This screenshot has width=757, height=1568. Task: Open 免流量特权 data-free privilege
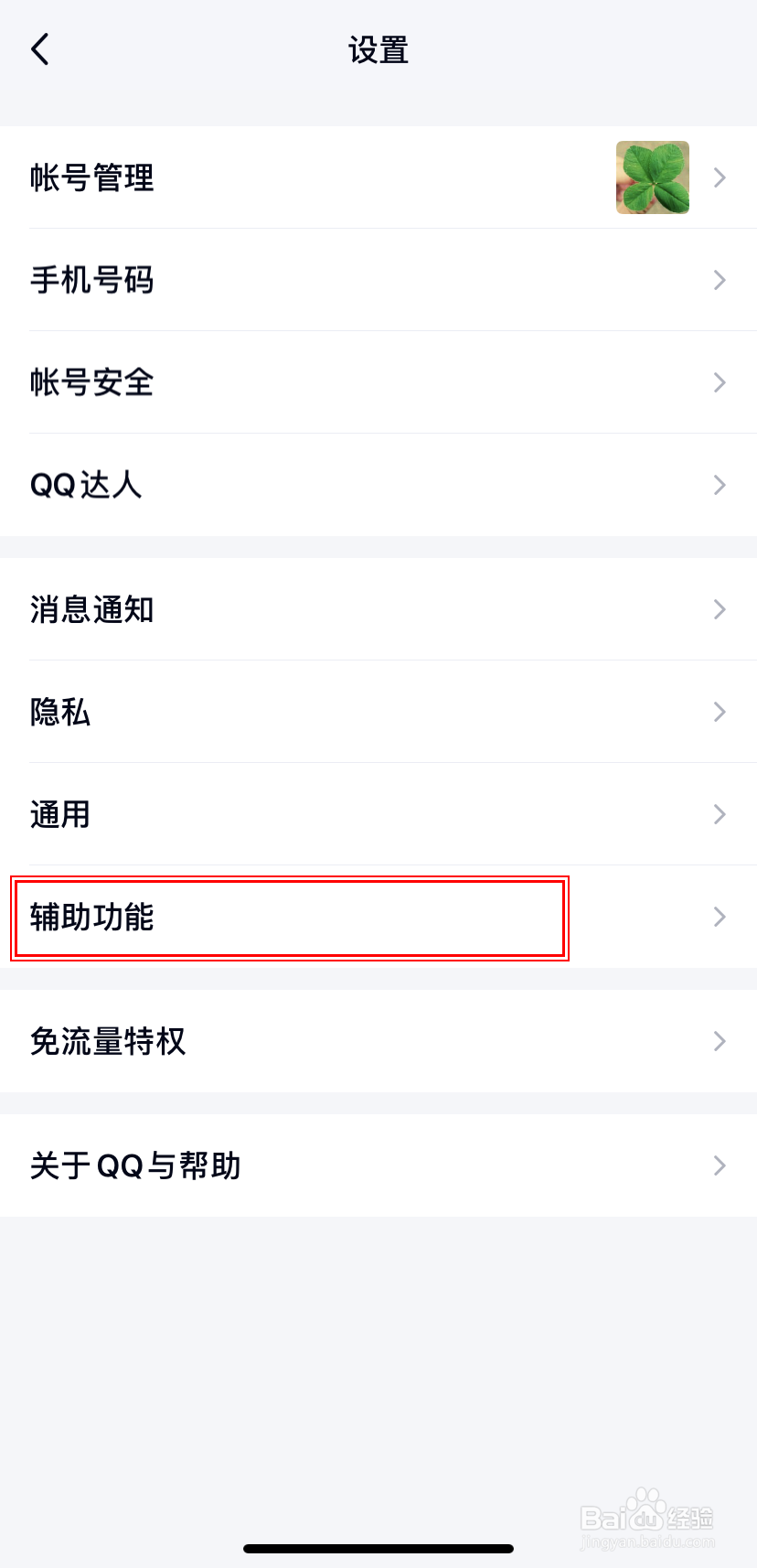coord(108,1041)
